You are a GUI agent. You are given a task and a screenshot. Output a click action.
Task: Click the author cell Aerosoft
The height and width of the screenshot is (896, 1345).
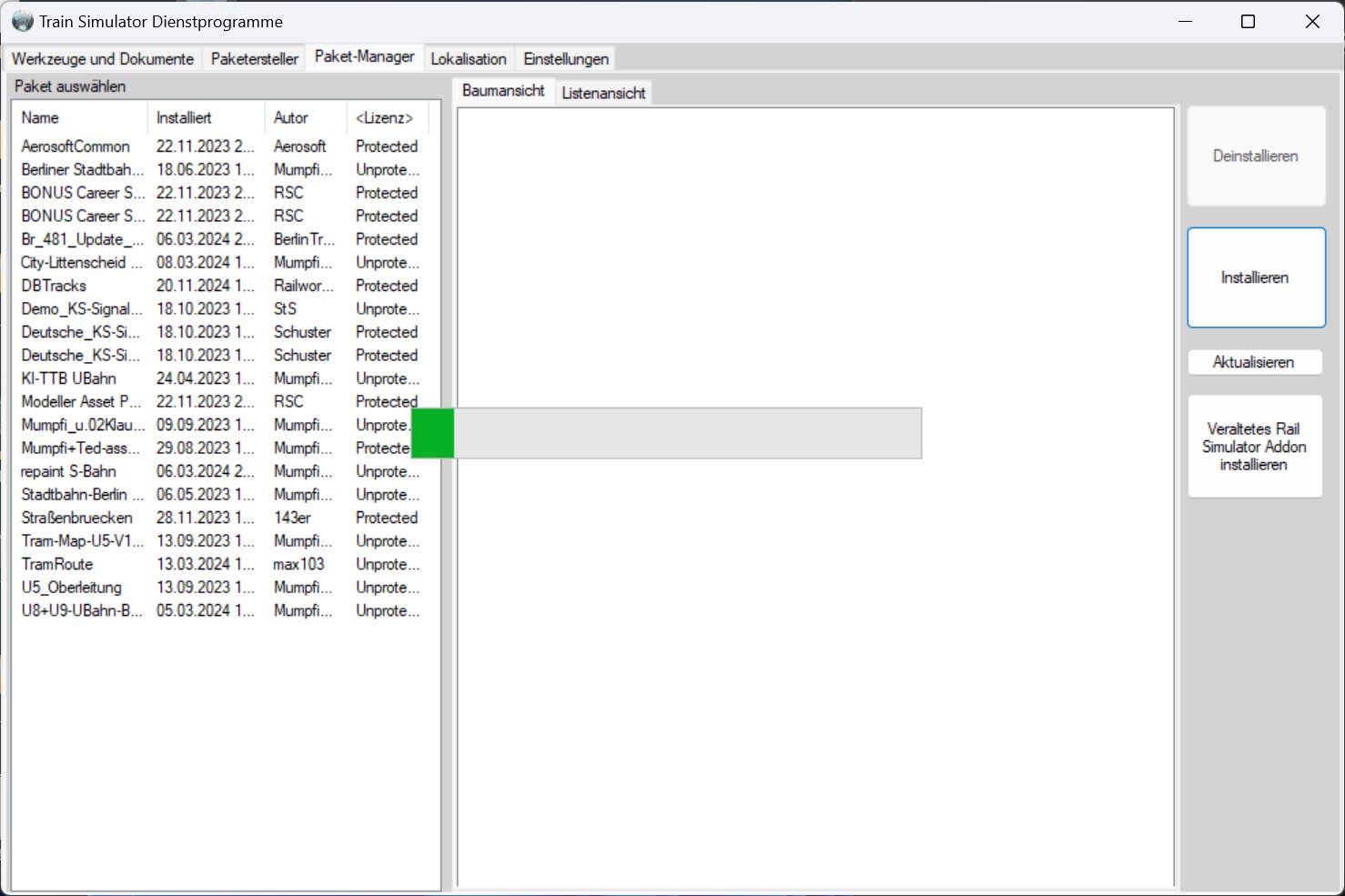pos(300,146)
